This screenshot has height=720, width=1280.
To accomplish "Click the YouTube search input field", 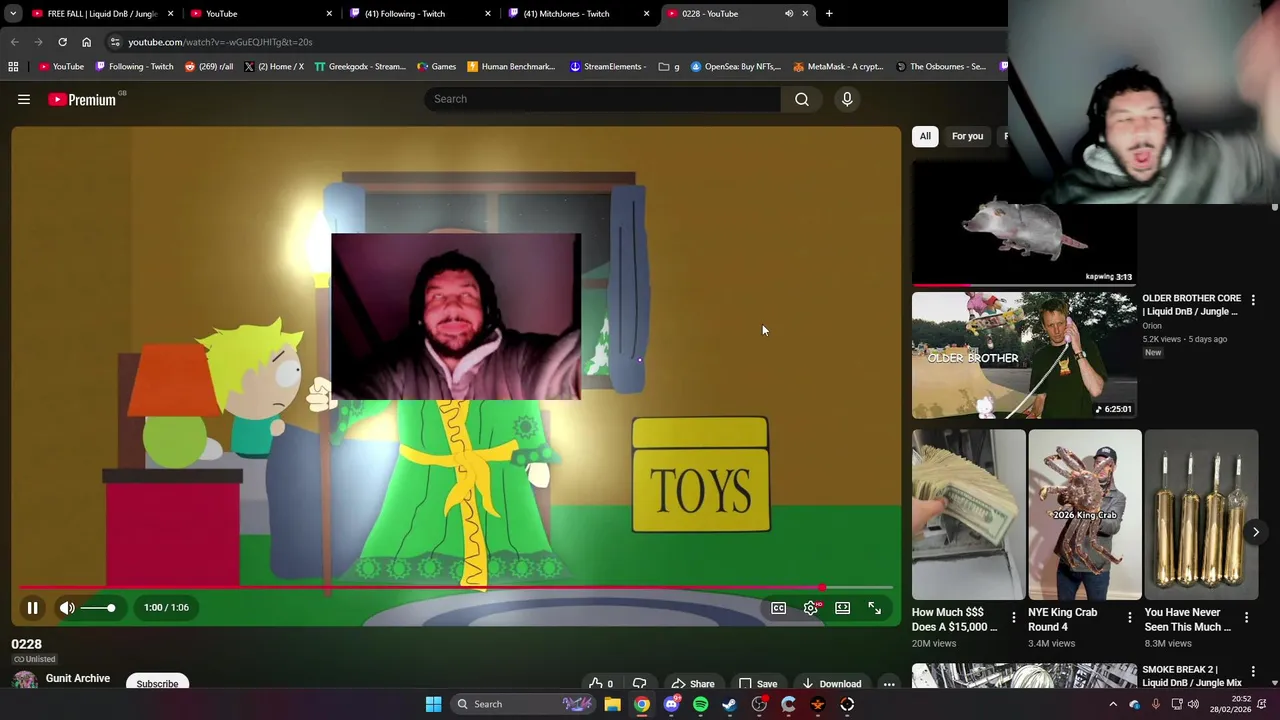I will tap(603, 99).
